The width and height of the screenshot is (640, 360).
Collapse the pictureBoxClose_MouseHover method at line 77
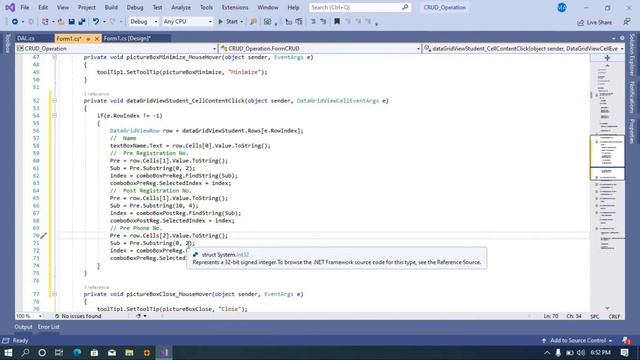click(54, 294)
